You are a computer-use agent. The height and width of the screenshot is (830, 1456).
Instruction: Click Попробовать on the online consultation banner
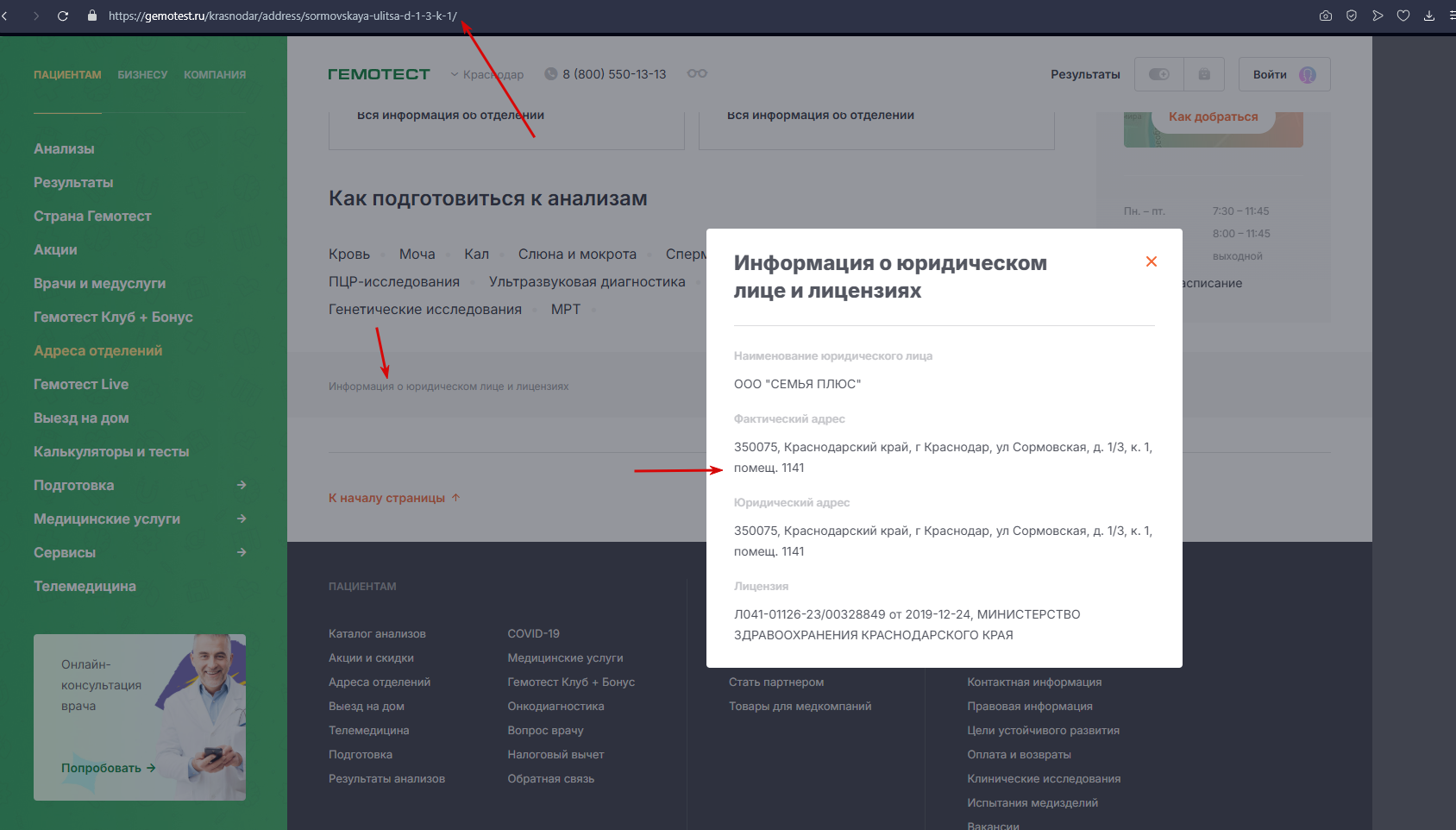pyautogui.click(x=108, y=768)
